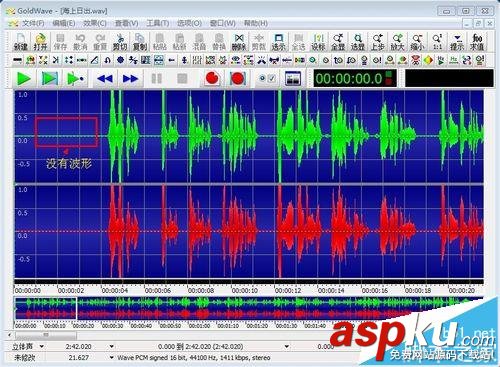Click the horizontal scrollbar thumb below overview
Screen dimensions: 500x367
[x=46, y=334]
